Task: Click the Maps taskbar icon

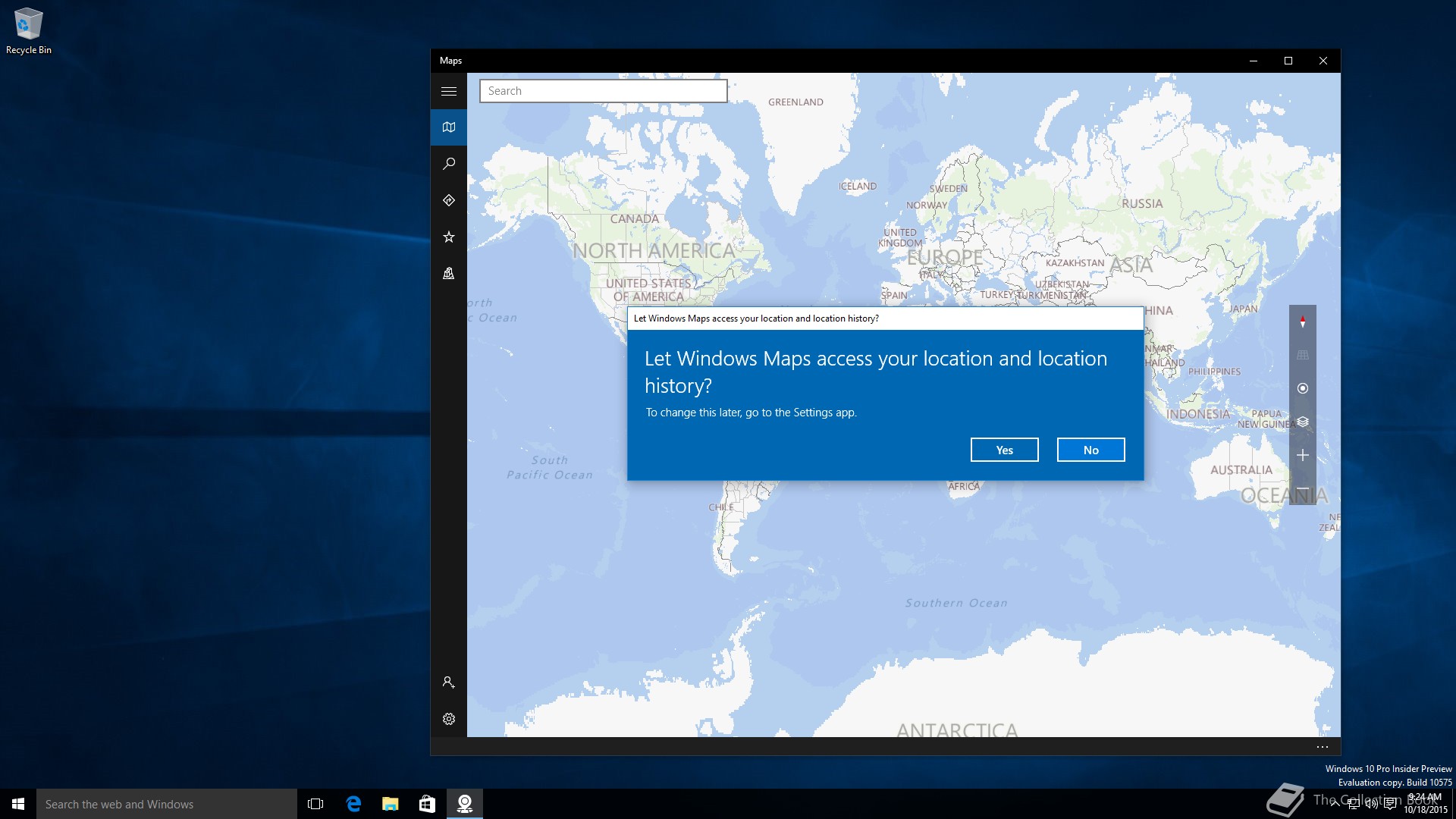Action: coord(465,804)
